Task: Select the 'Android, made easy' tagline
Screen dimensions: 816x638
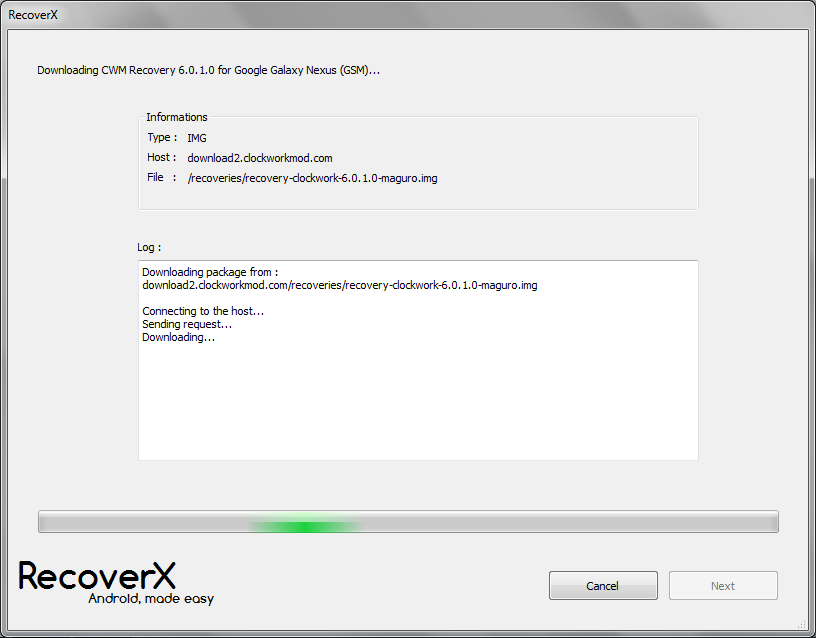Action: 151,599
